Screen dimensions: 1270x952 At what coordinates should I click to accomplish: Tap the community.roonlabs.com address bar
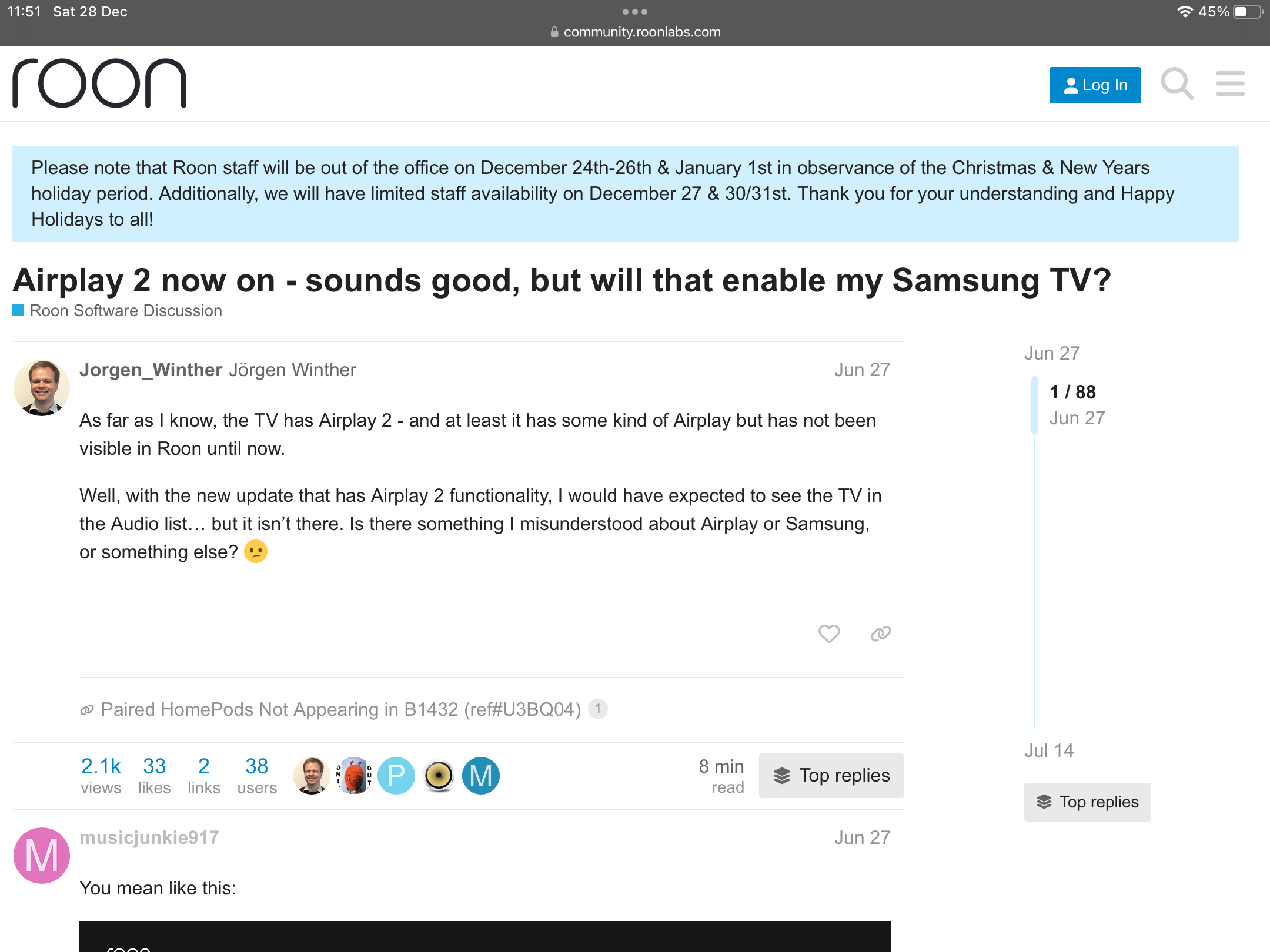(x=636, y=32)
